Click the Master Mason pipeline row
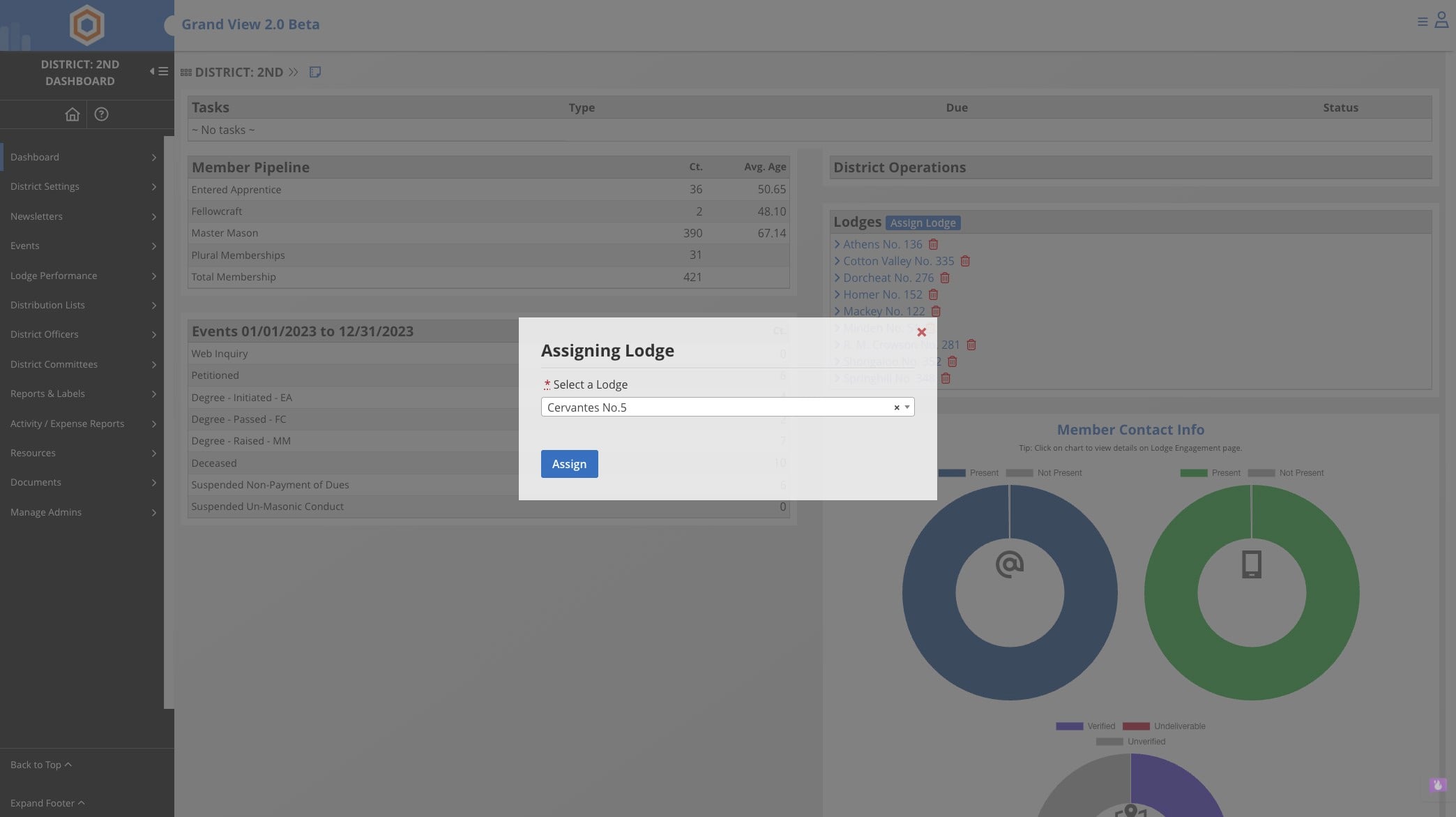1456x817 pixels. 488,233
